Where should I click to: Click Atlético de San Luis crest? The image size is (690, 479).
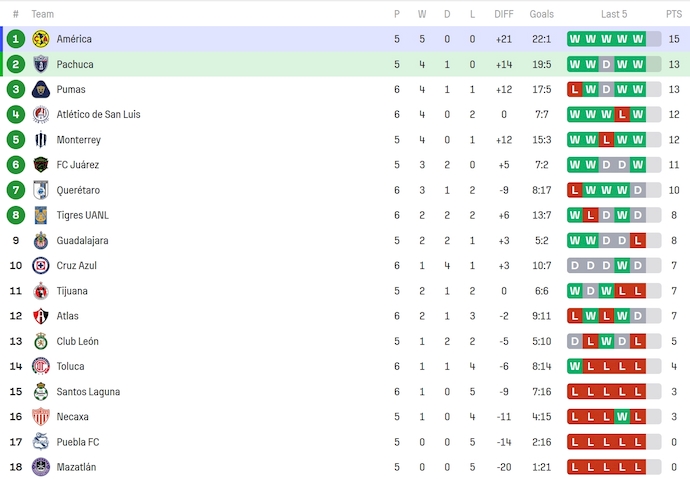[40, 114]
